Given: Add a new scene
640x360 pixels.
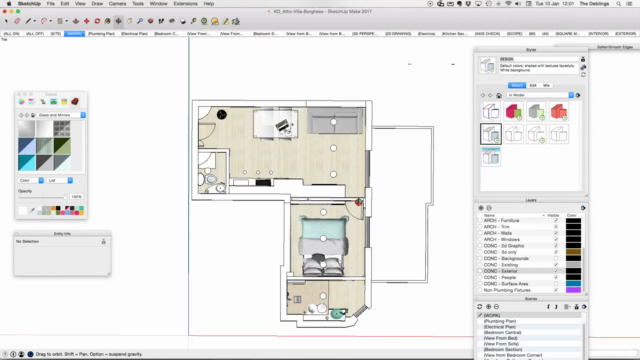Looking at the screenshot, I should click(x=488, y=307).
